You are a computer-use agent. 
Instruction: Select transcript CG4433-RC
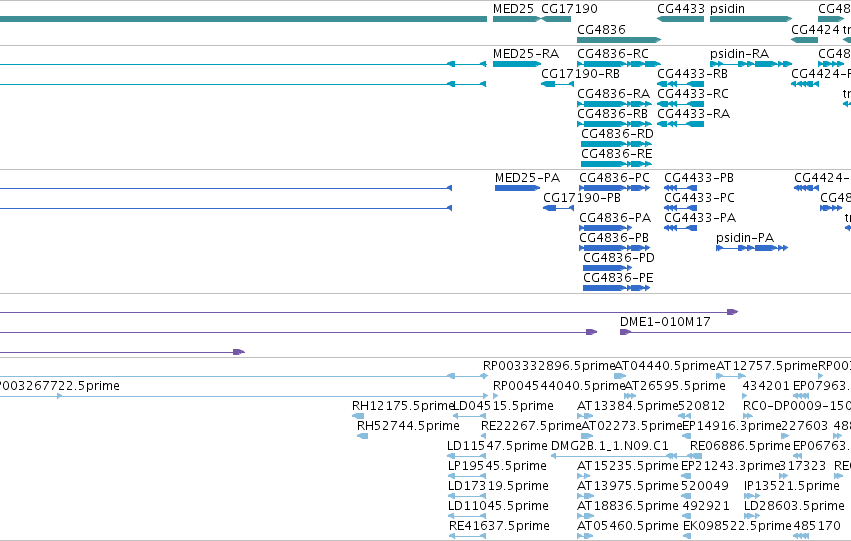[681, 104]
